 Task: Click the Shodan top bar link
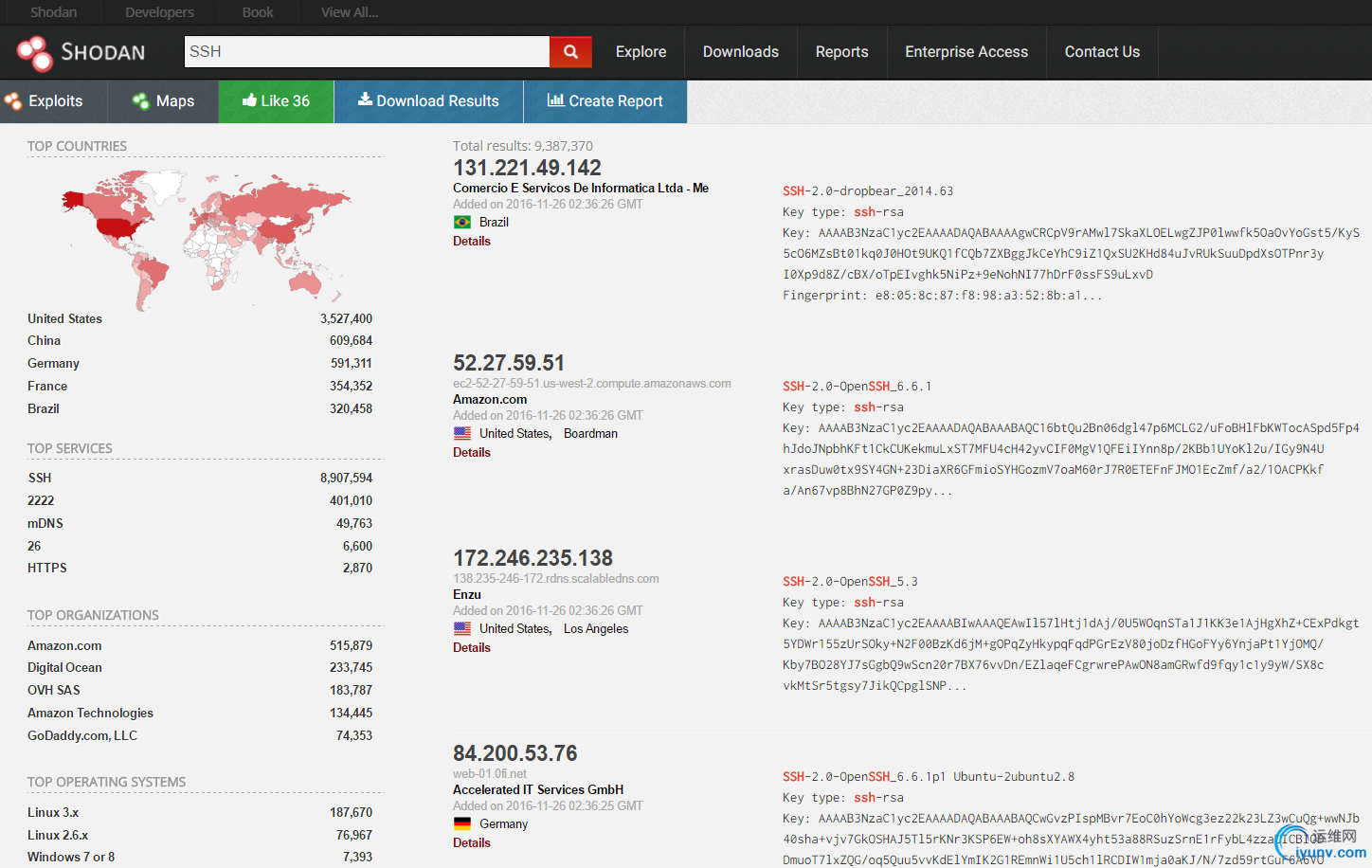coord(54,12)
